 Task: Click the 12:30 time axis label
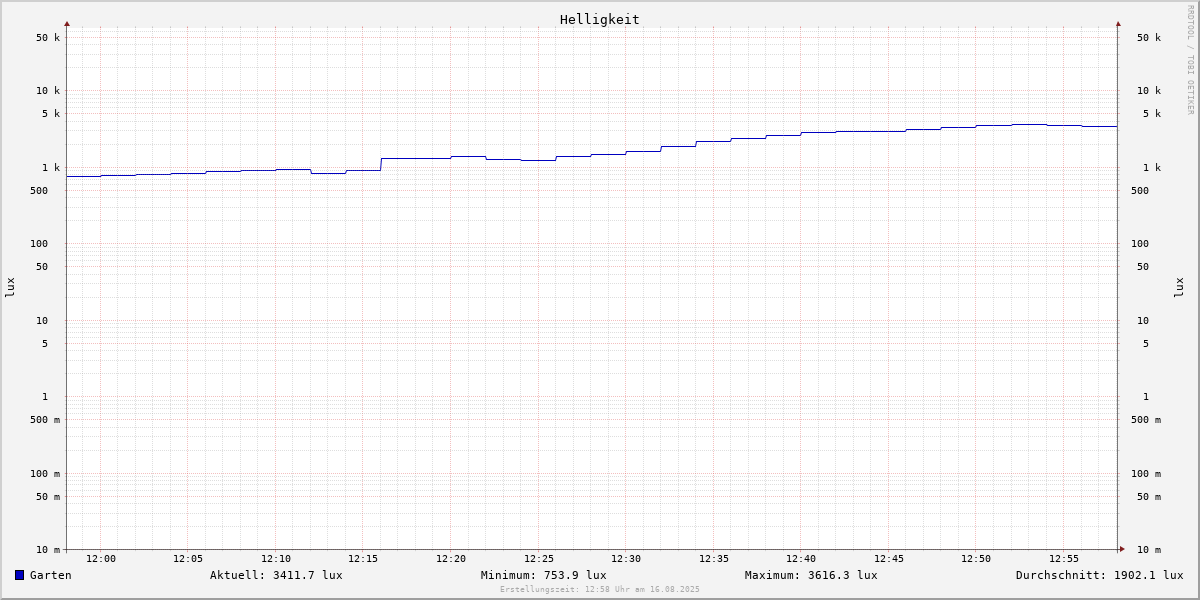(626, 559)
